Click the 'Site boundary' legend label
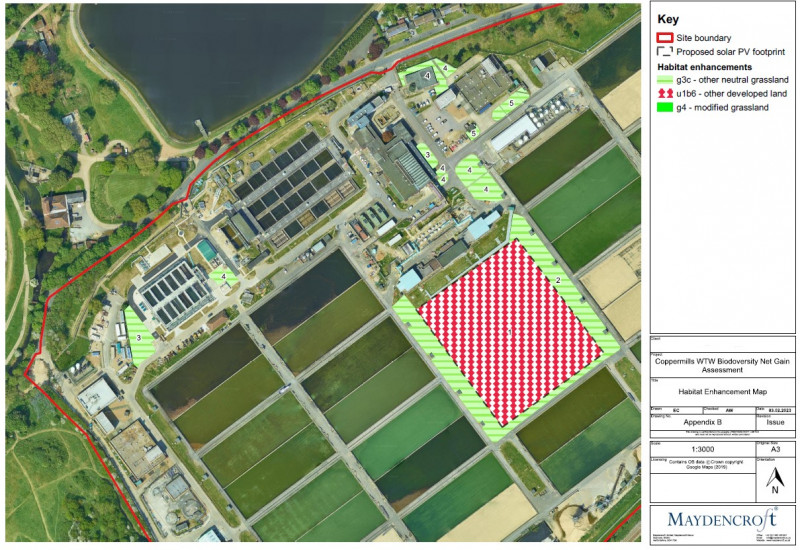This screenshot has height=550, width=800. [x=704, y=38]
